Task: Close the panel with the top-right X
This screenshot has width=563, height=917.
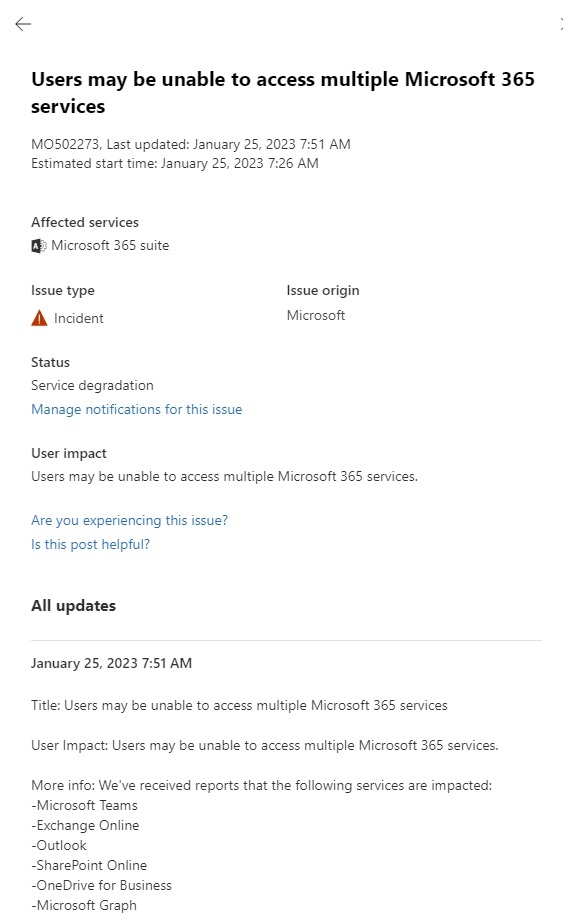Action: point(561,24)
